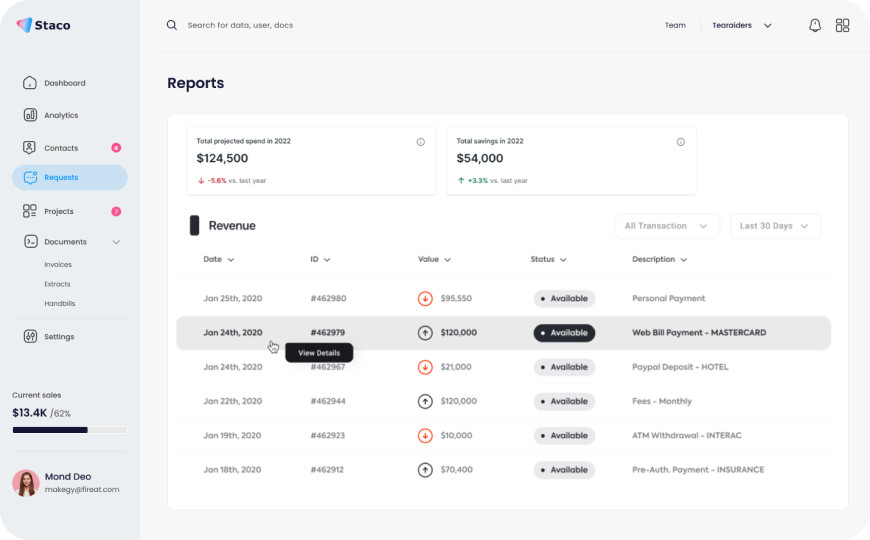Open Invoices under Documents

(58, 265)
